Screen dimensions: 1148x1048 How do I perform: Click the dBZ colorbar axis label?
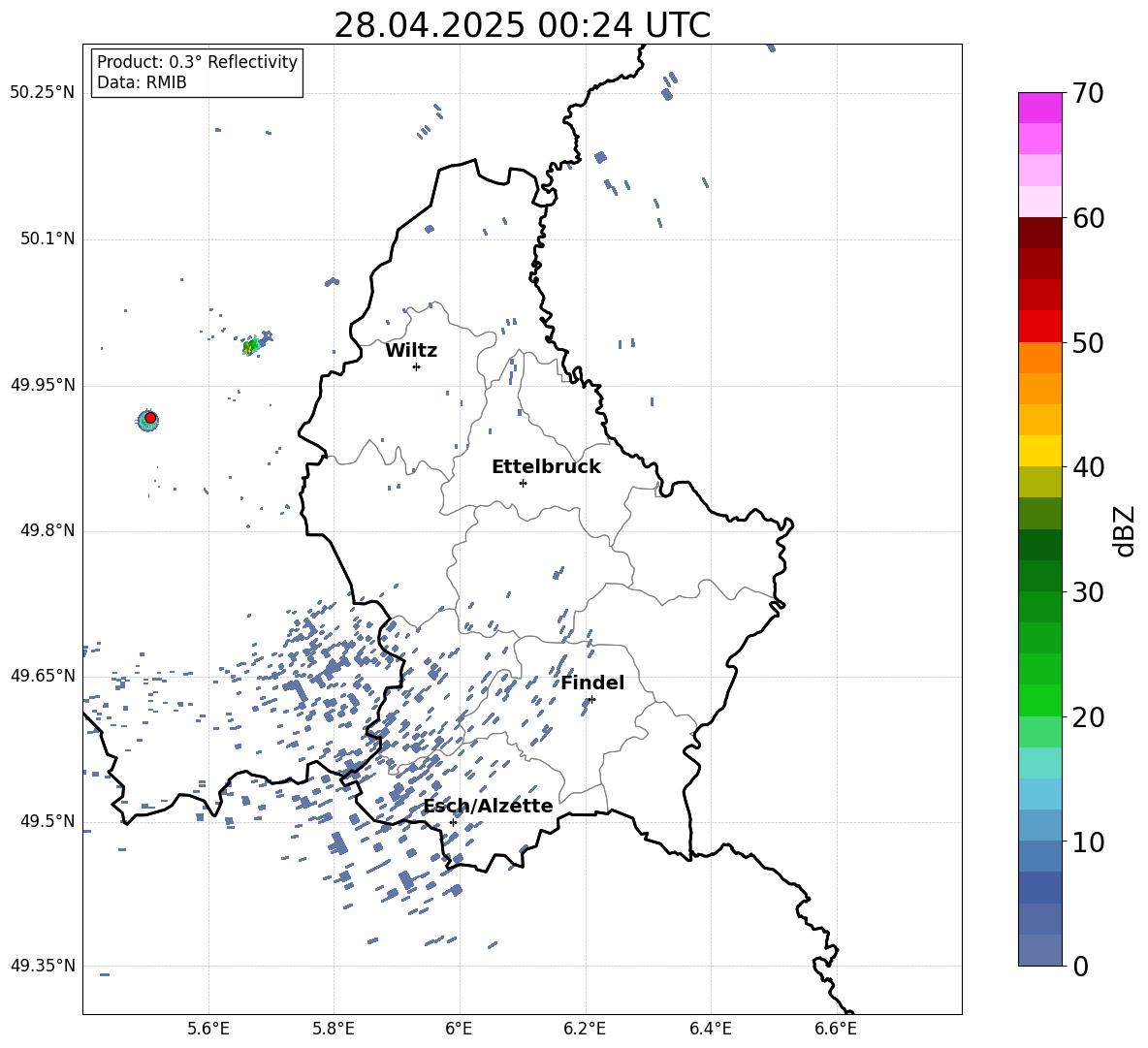coord(1126,530)
